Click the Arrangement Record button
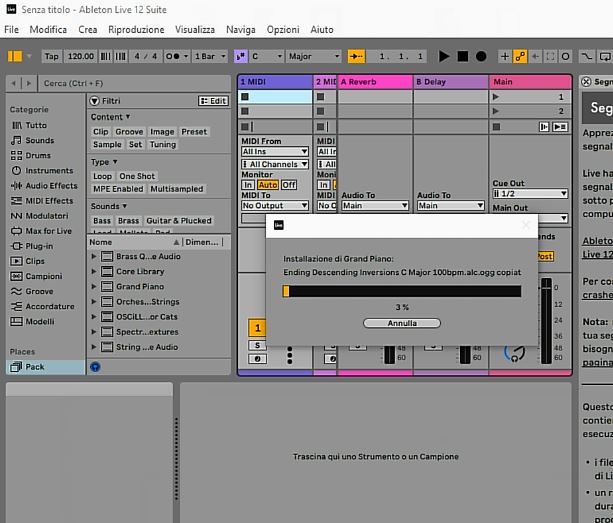Image resolution: width=613 pixels, height=523 pixels. click(x=481, y=57)
